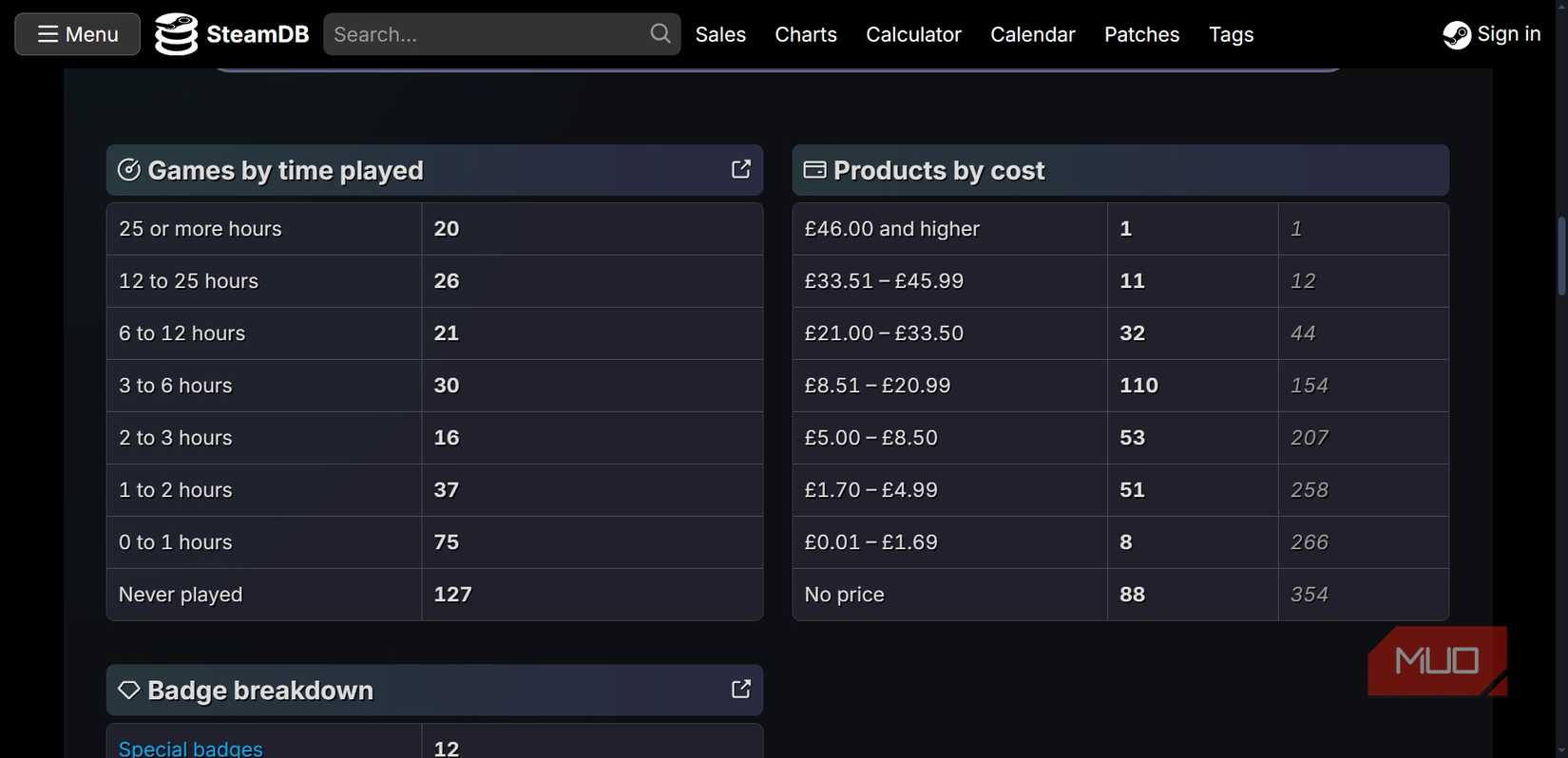
Task: Select Calendar in the top navigation
Action: click(x=1032, y=34)
